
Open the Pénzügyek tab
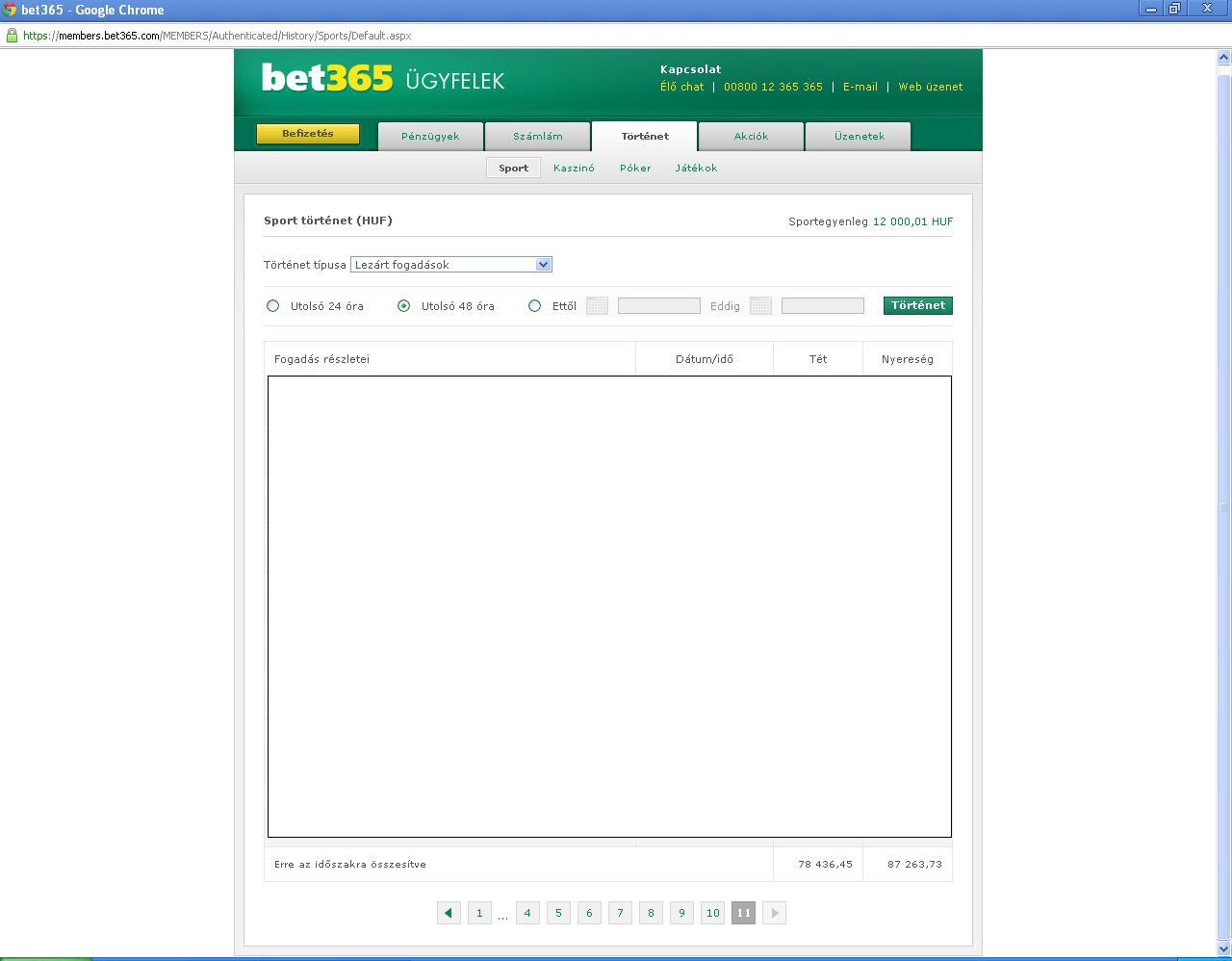pos(430,136)
